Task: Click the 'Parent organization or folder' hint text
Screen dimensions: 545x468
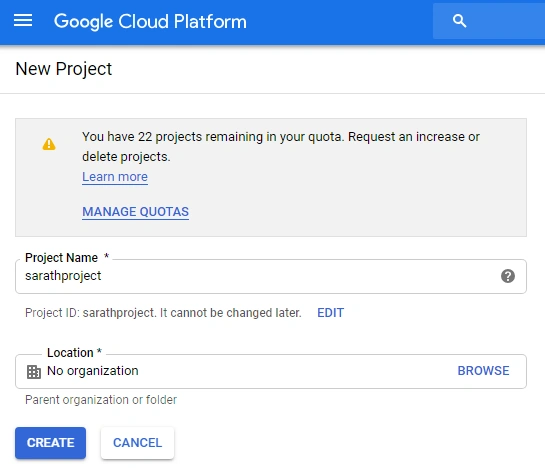Action: pos(101,400)
